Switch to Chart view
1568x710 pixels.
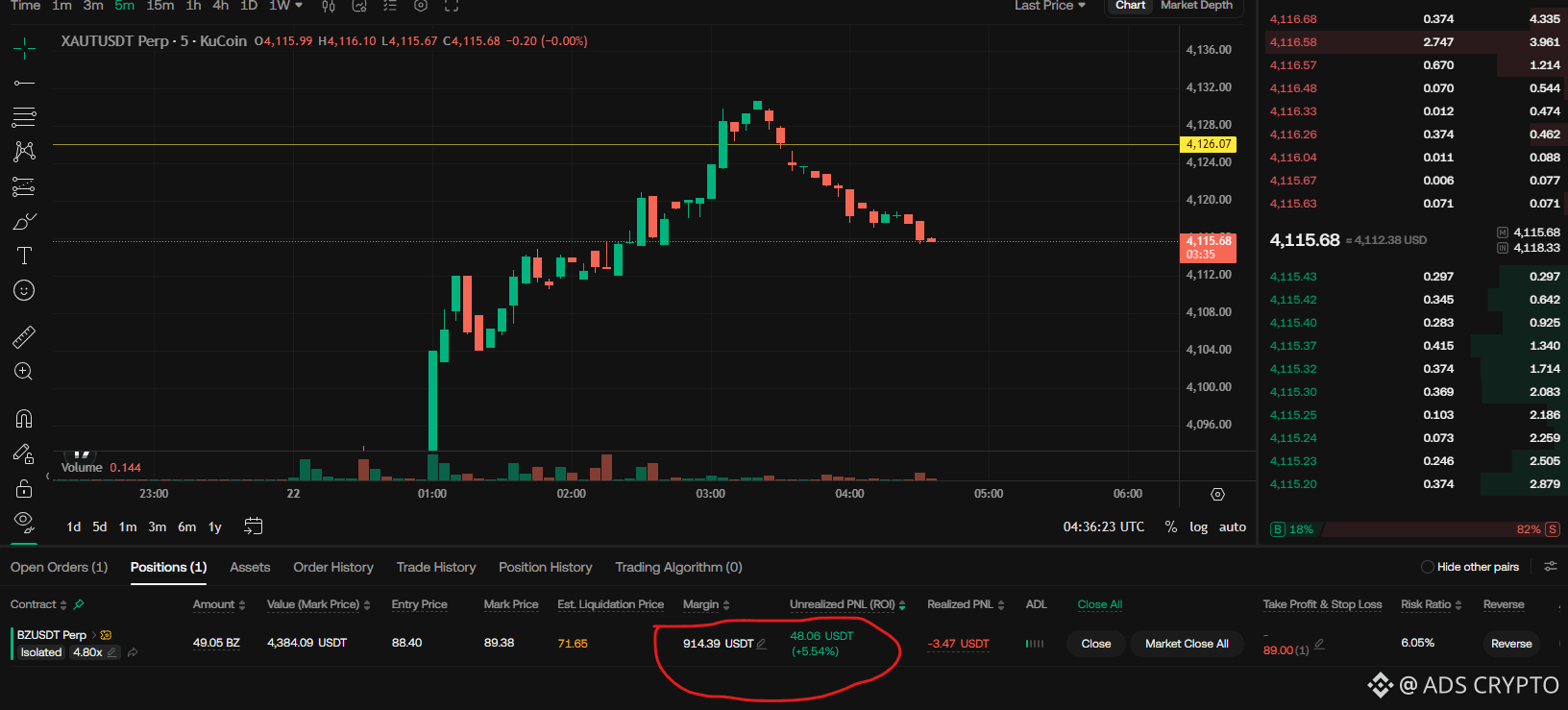pyautogui.click(x=1130, y=5)
